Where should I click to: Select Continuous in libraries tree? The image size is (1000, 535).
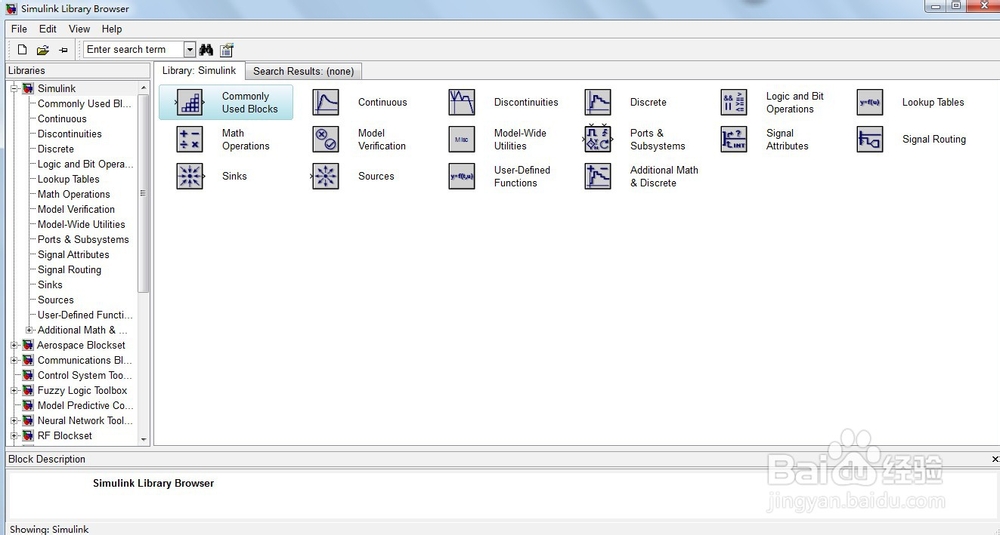62,119
